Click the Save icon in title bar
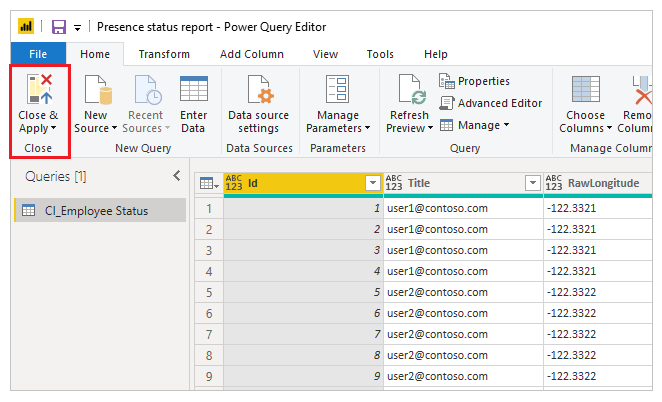 pyautogui.click(x=59, y=27)
